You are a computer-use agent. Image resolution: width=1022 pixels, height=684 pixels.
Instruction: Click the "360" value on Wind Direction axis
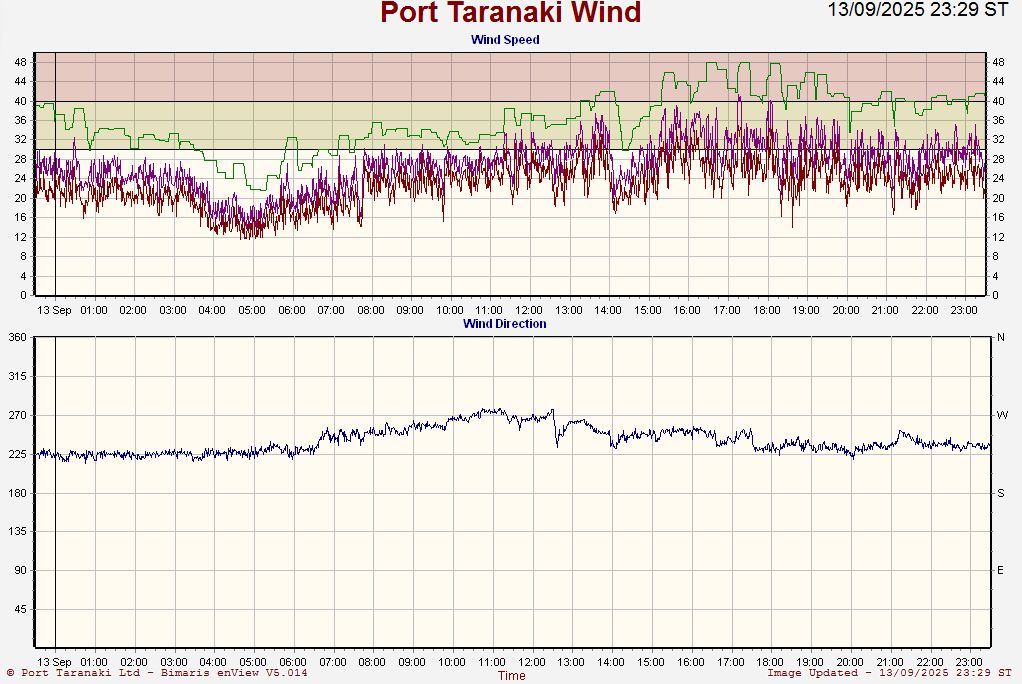[17, 337]
